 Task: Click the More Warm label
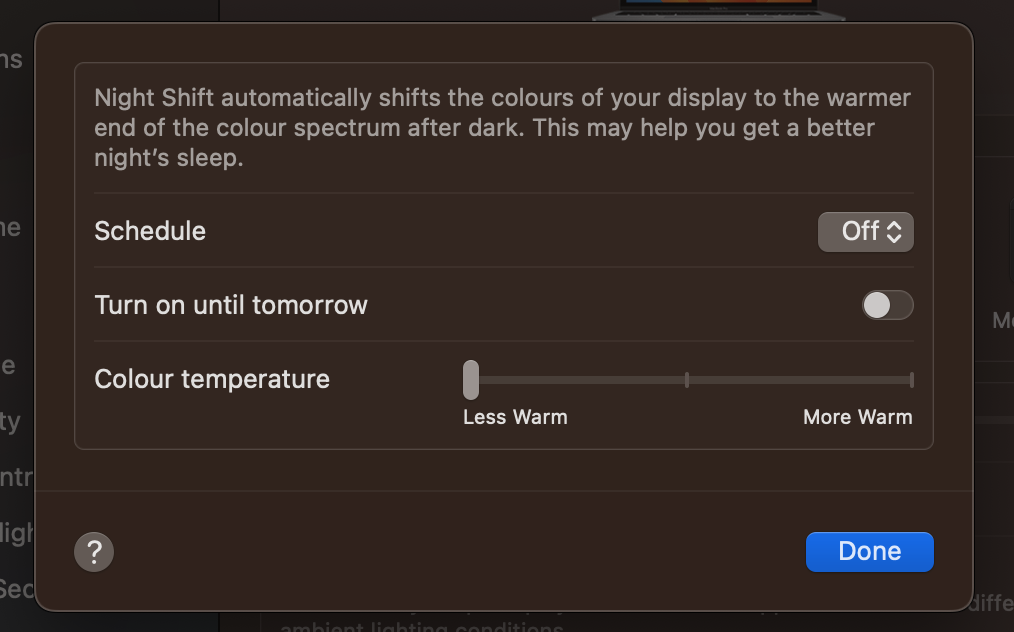point(858,417)
